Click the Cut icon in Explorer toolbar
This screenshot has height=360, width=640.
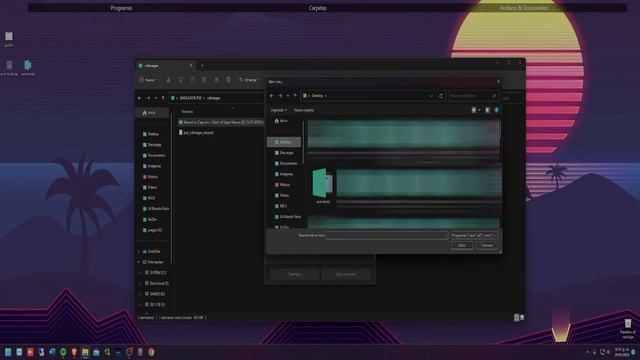coord(168,80)
